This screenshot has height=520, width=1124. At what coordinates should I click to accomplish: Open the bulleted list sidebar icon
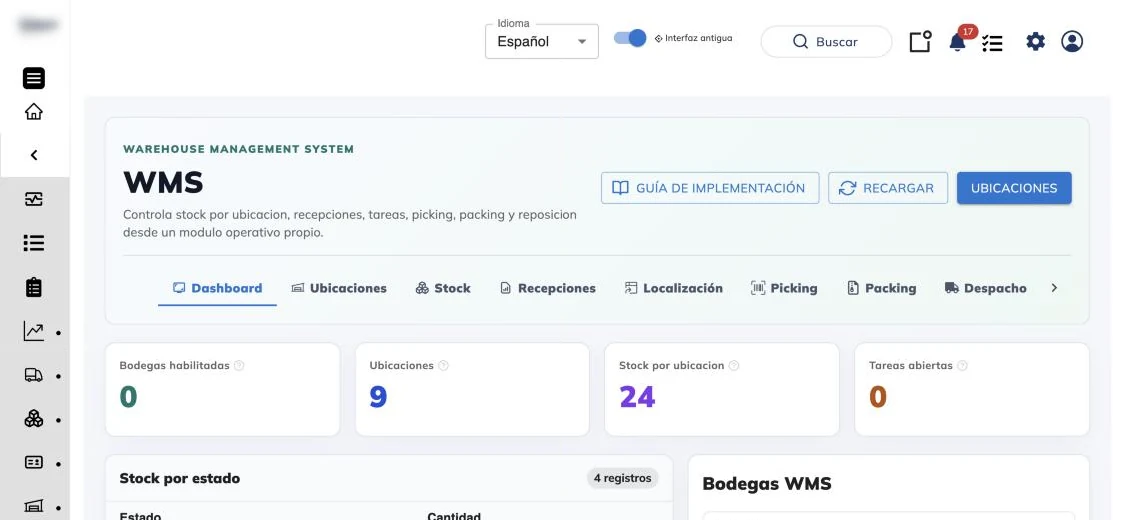point(34,243)
